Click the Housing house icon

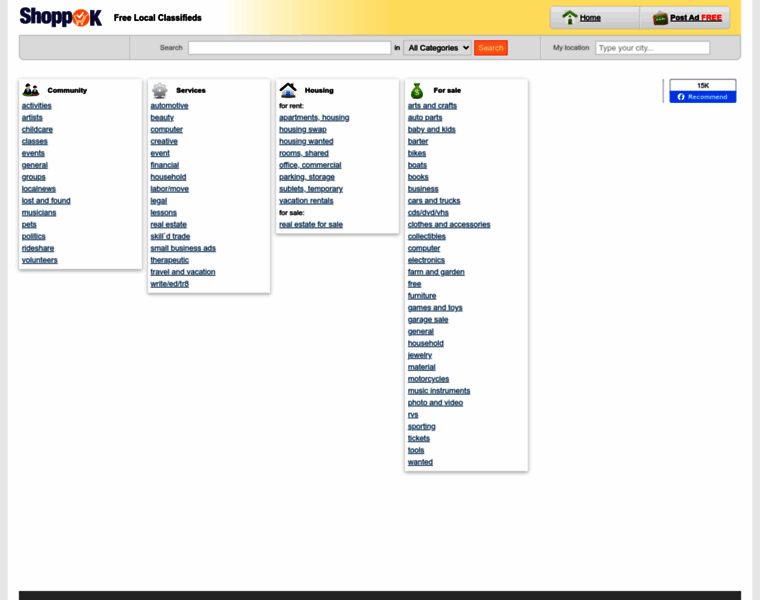coord(288,90)
